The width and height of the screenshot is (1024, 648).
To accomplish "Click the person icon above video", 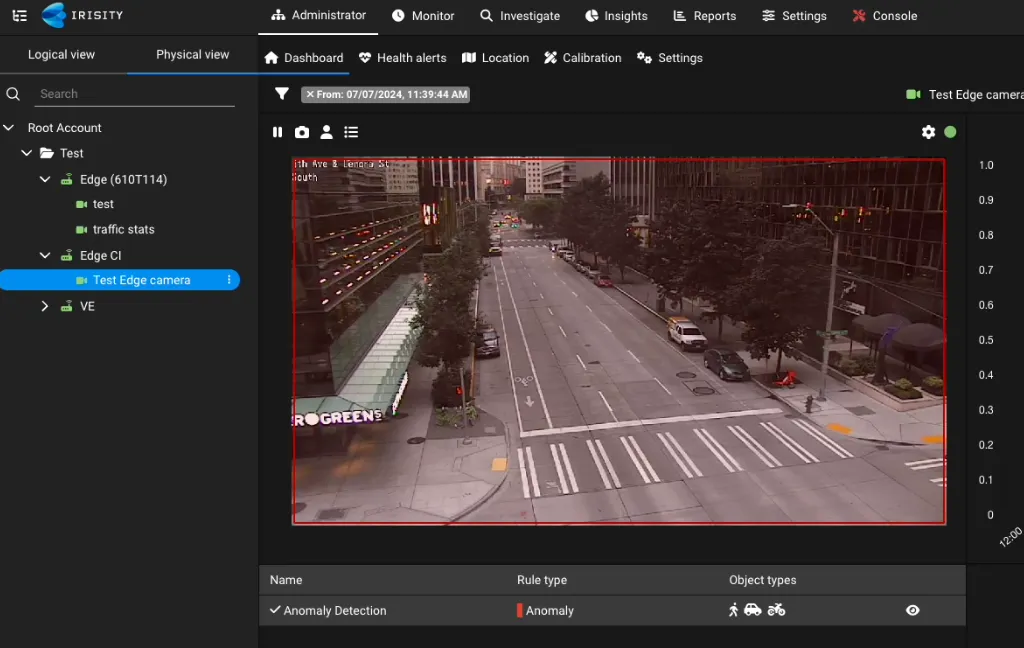I will point(326,132).
